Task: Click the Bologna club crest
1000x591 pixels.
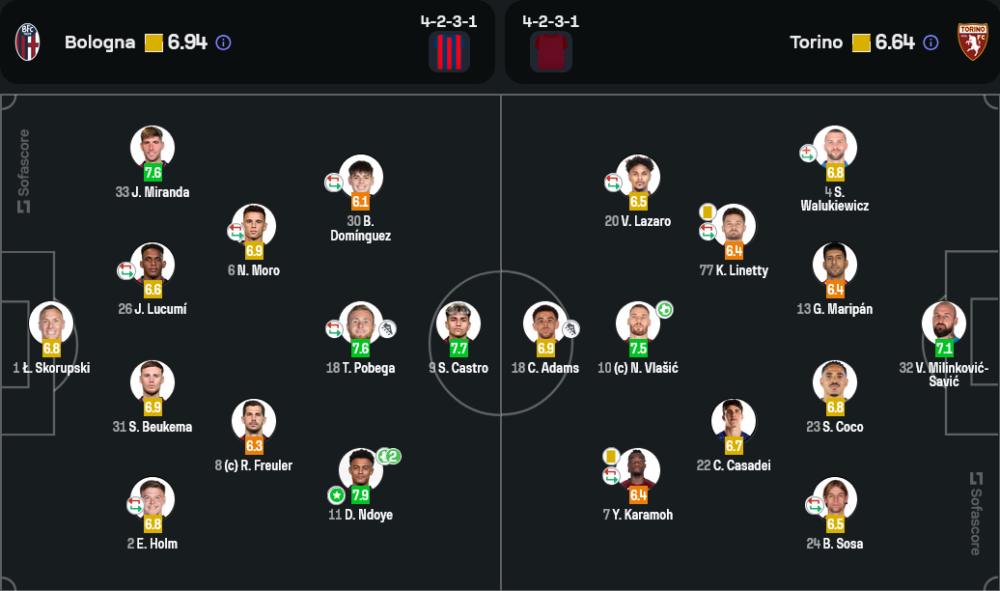Action: coord(27,42)
